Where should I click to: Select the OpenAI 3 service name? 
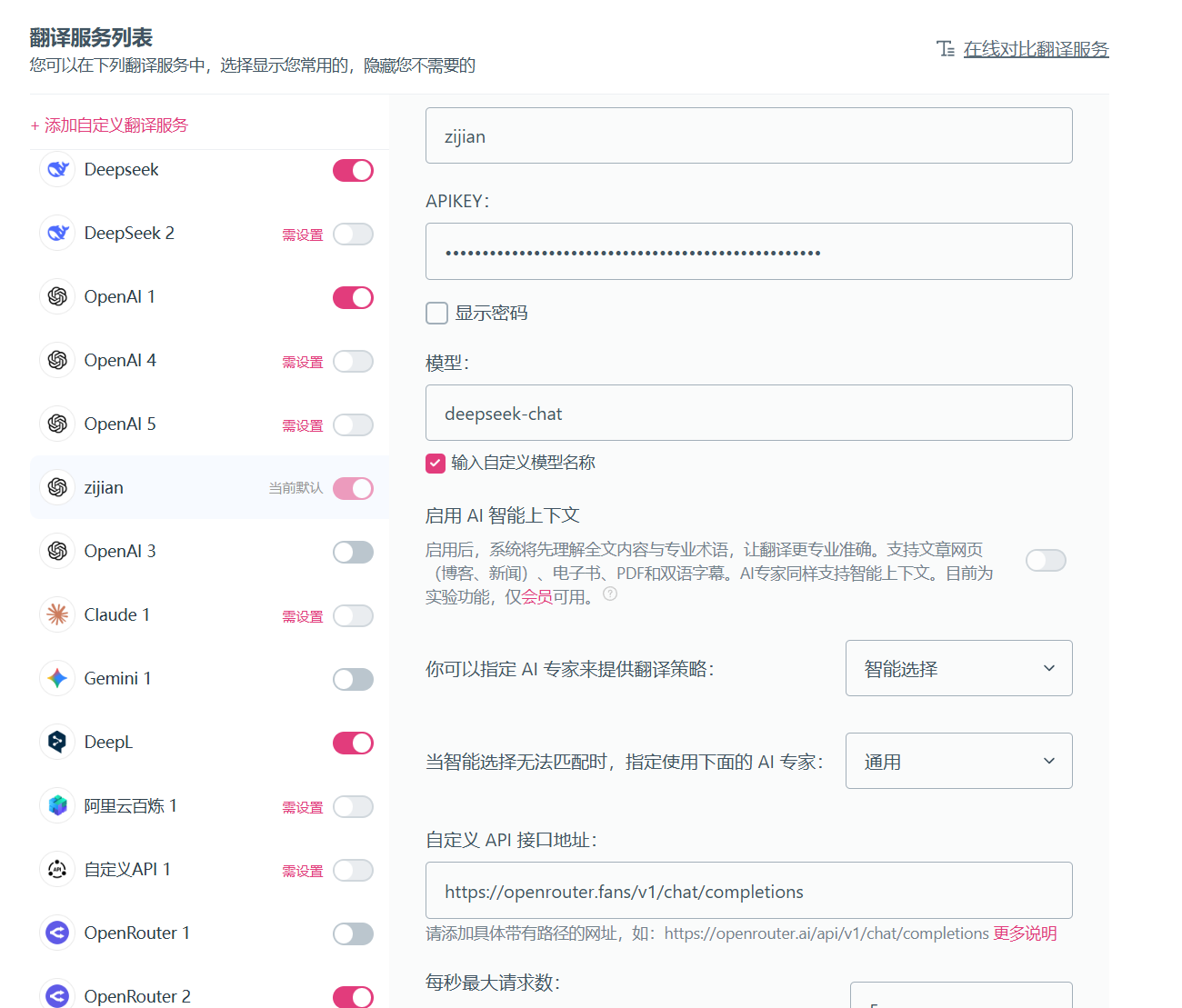coord(120,552)
